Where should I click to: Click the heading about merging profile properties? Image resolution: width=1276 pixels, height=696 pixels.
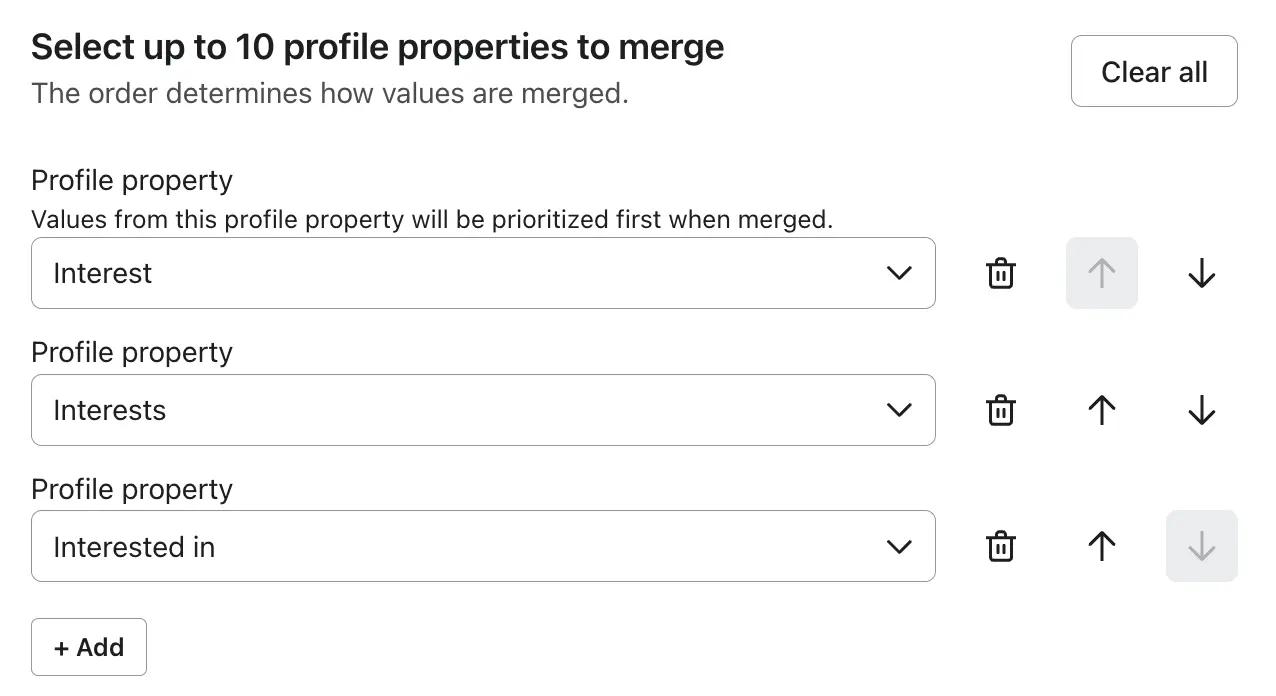click(x=377, y=46)
